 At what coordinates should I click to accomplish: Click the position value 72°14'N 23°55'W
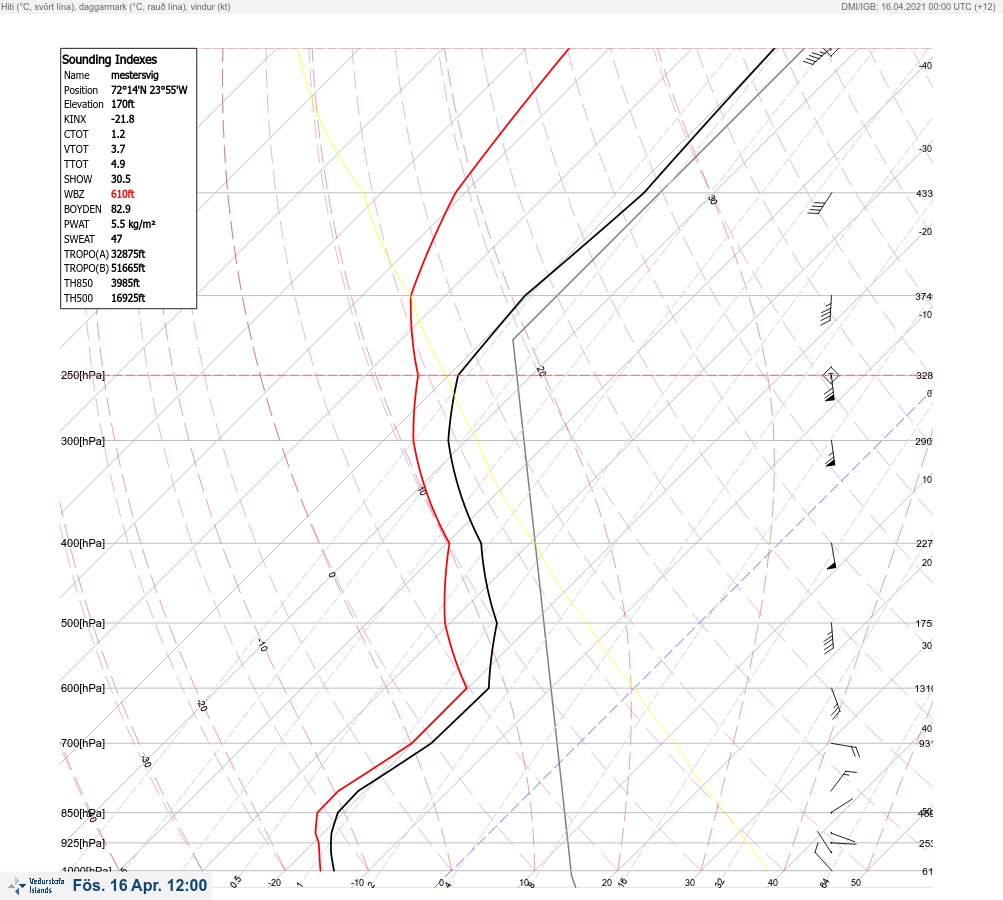149,90
